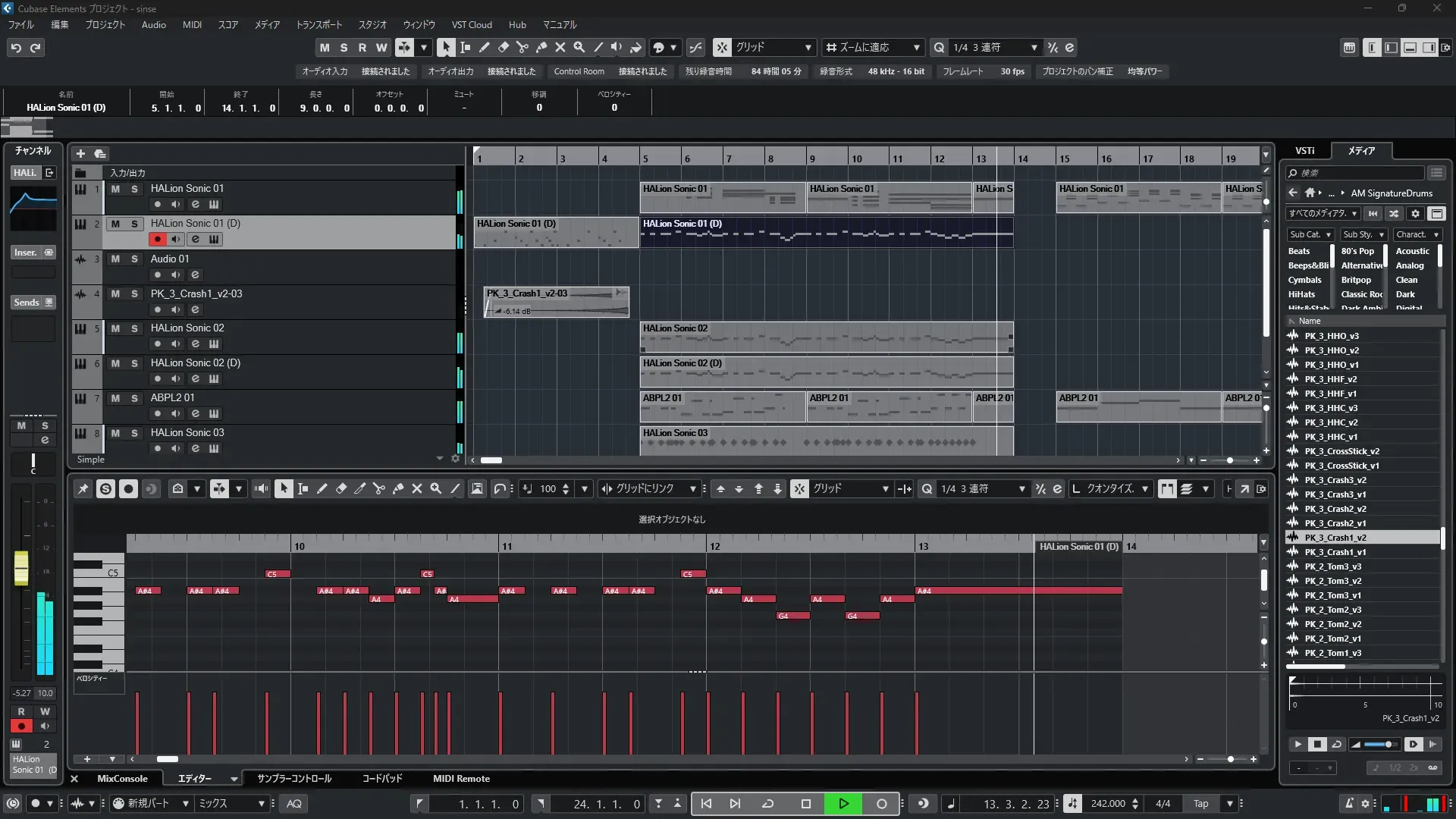Expand the Sub Cat. filter dropdown

coord(1310,234)
